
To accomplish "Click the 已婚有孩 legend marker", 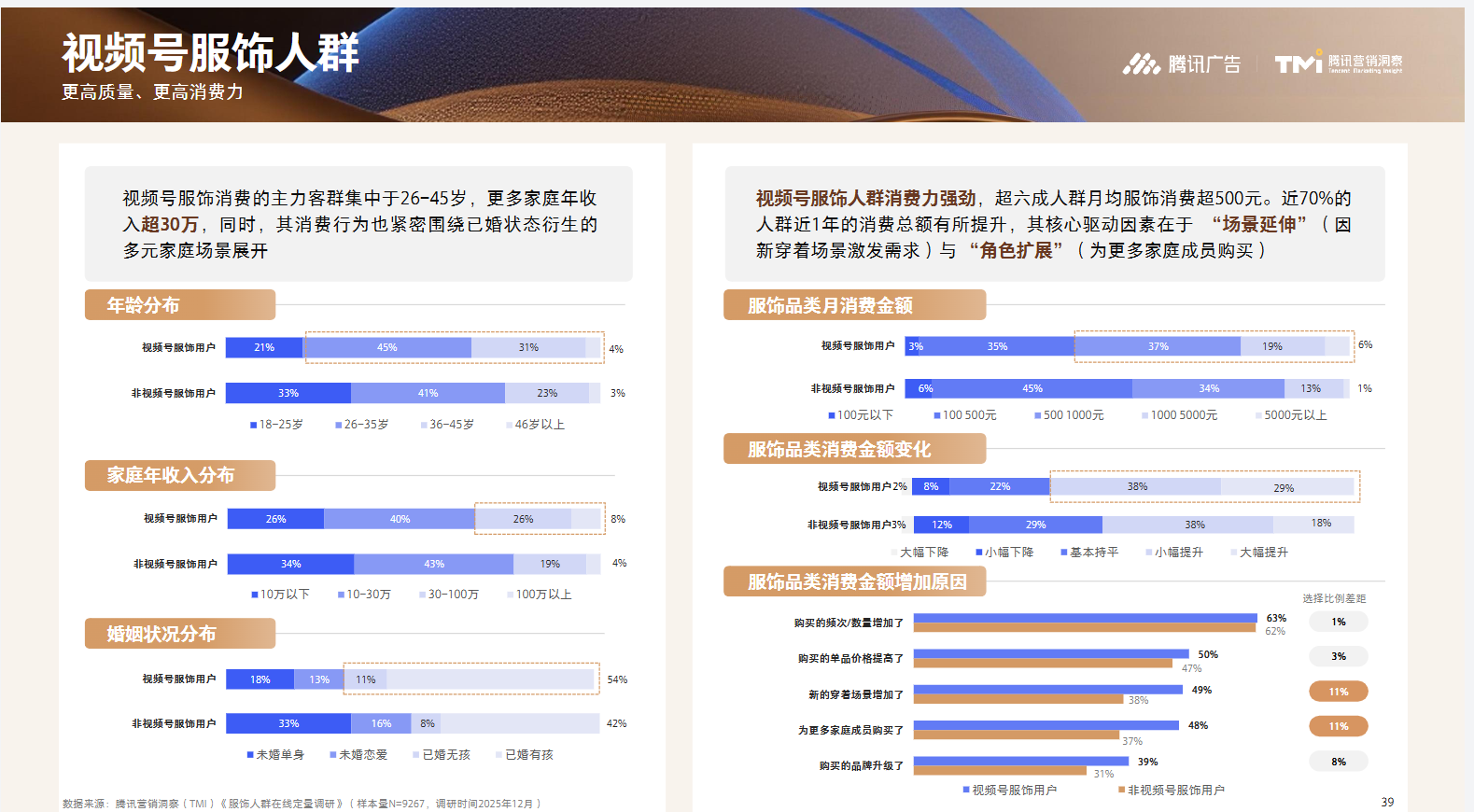I will coord(498,755).
